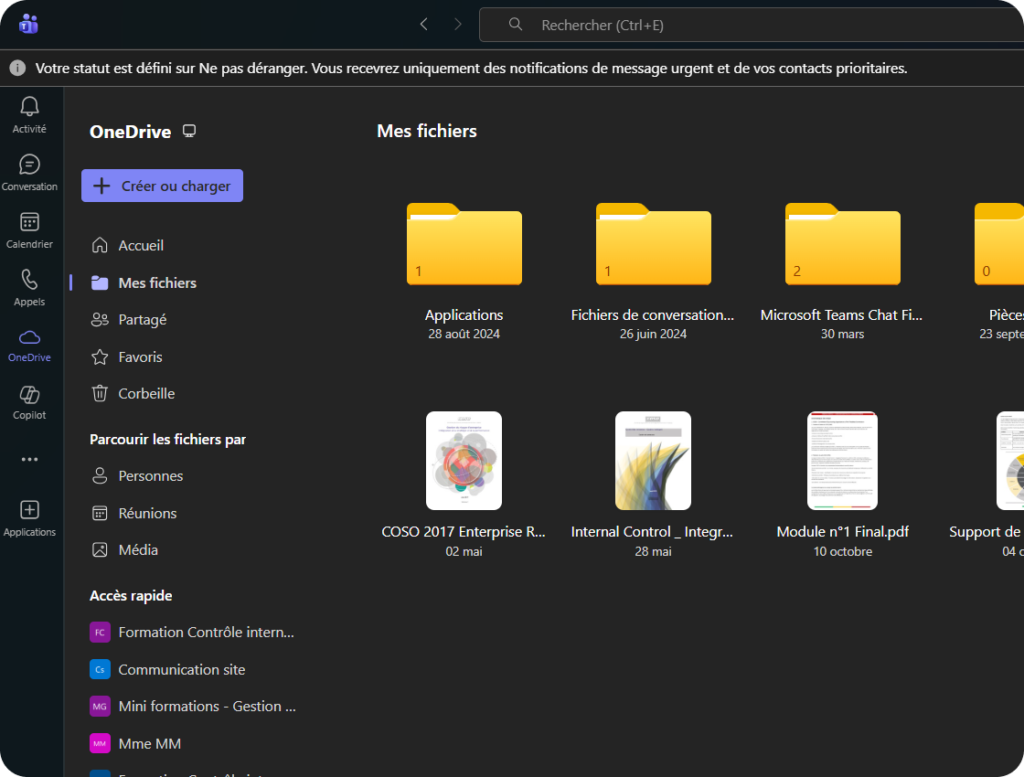
Task: Click the Créer ou charger button
Action: click(x=162, y=186)
